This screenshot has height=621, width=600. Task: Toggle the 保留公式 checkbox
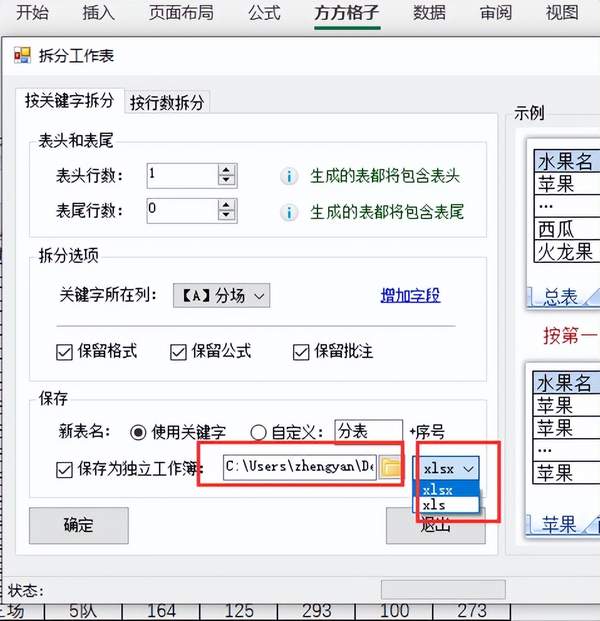coord(178,352)
